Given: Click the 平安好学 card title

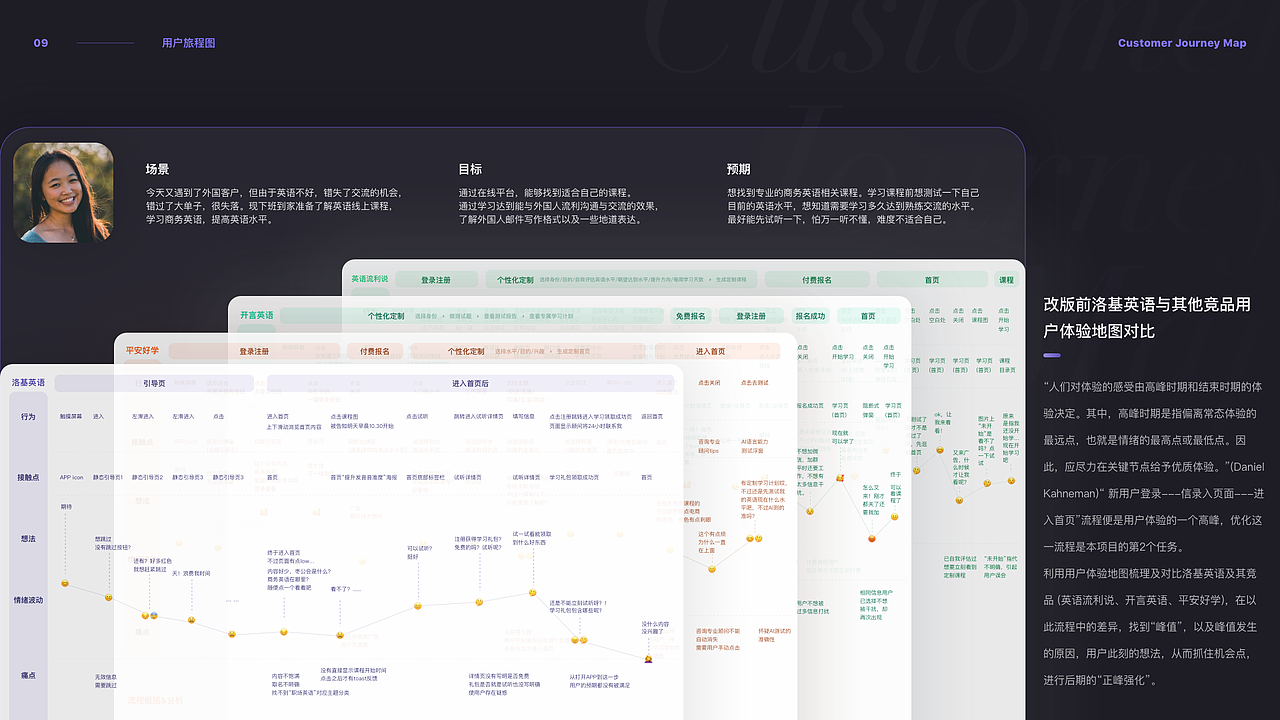Looking at the screenshot, I should [142, 351].
